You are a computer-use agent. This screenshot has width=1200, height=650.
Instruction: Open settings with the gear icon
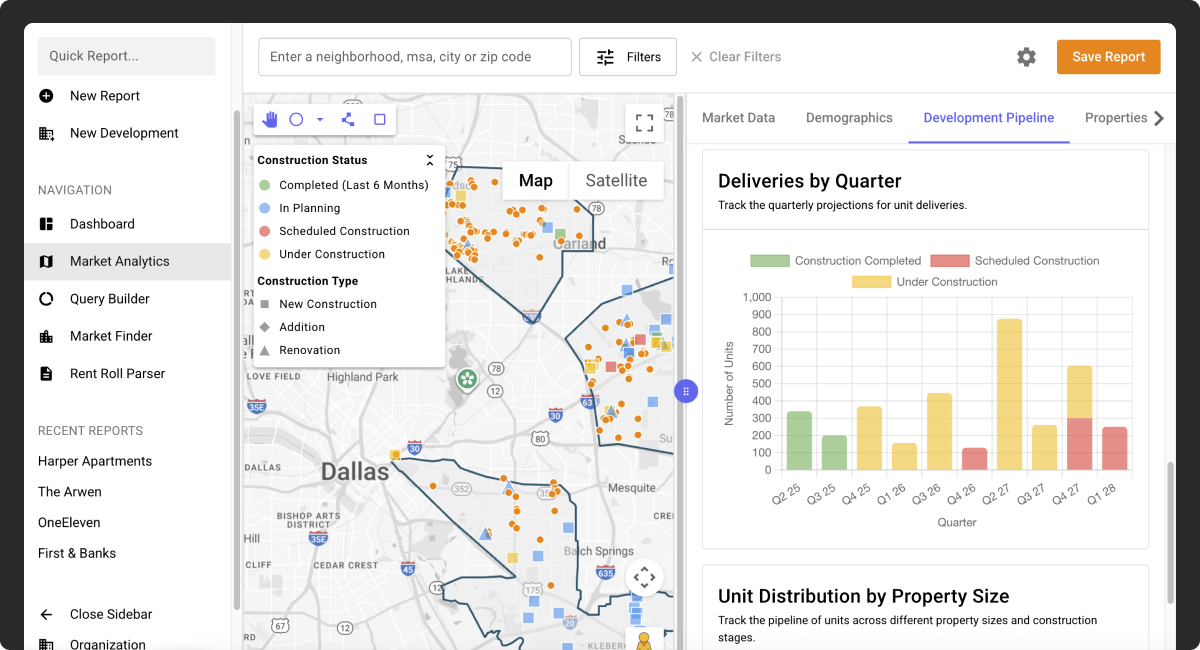(x=1026, y=57)
